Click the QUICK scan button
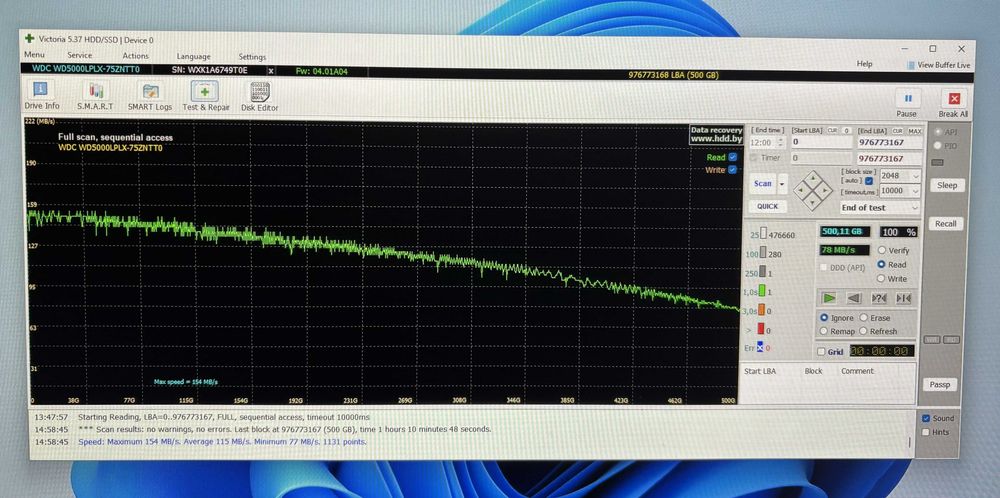This screenshot has width=1000, height=498. 767,206
